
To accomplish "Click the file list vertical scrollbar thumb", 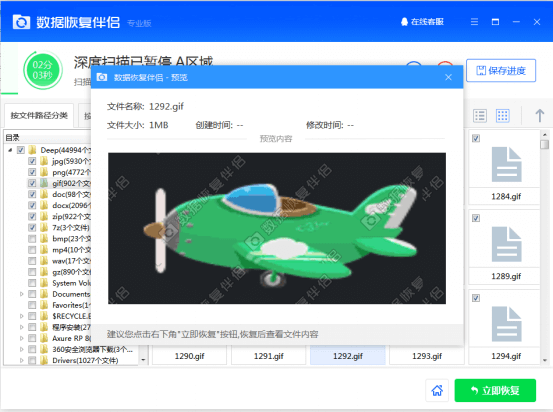I will pos(545,144).
